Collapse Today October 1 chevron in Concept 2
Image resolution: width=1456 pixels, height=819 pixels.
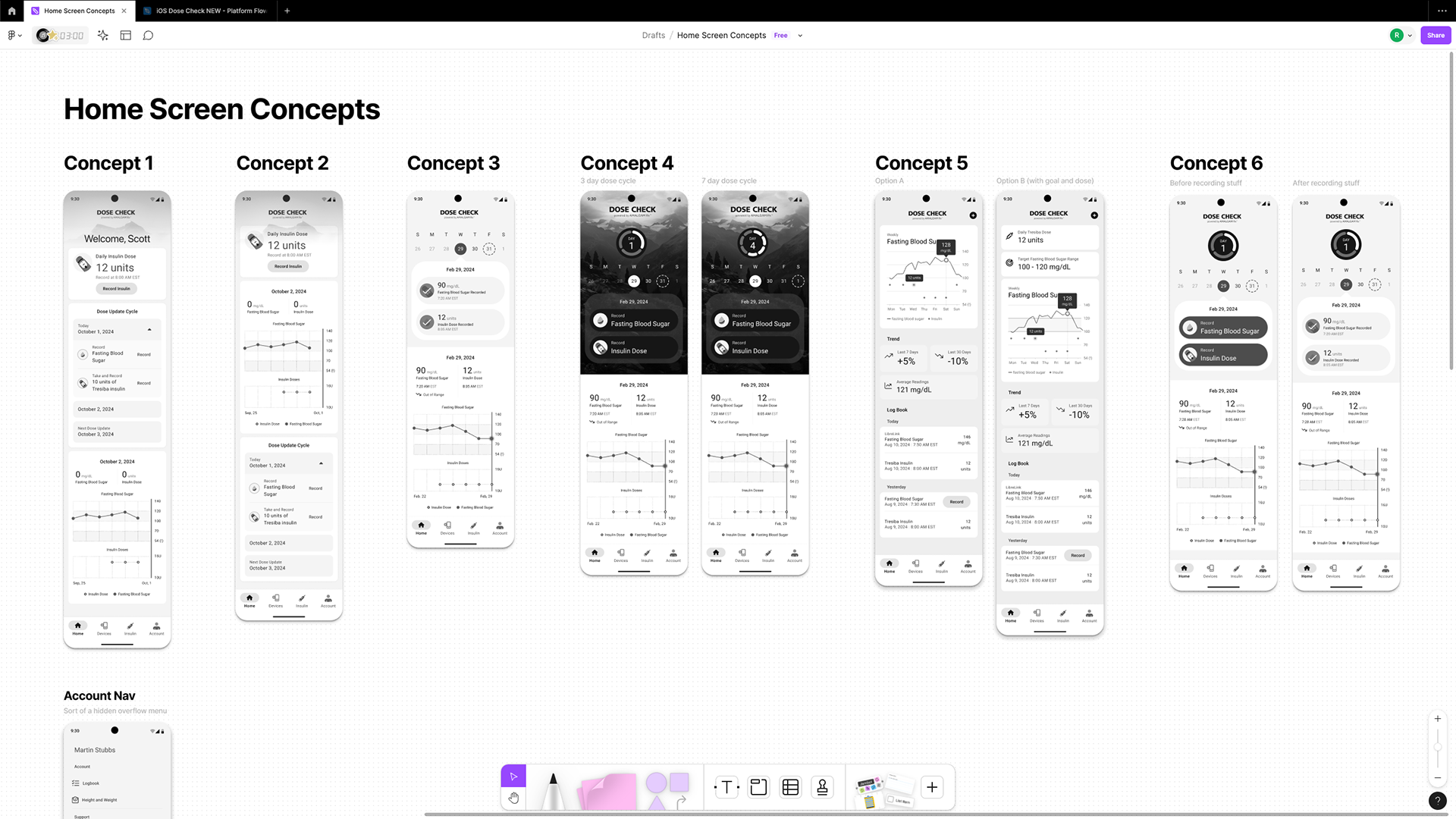(321, 463)
